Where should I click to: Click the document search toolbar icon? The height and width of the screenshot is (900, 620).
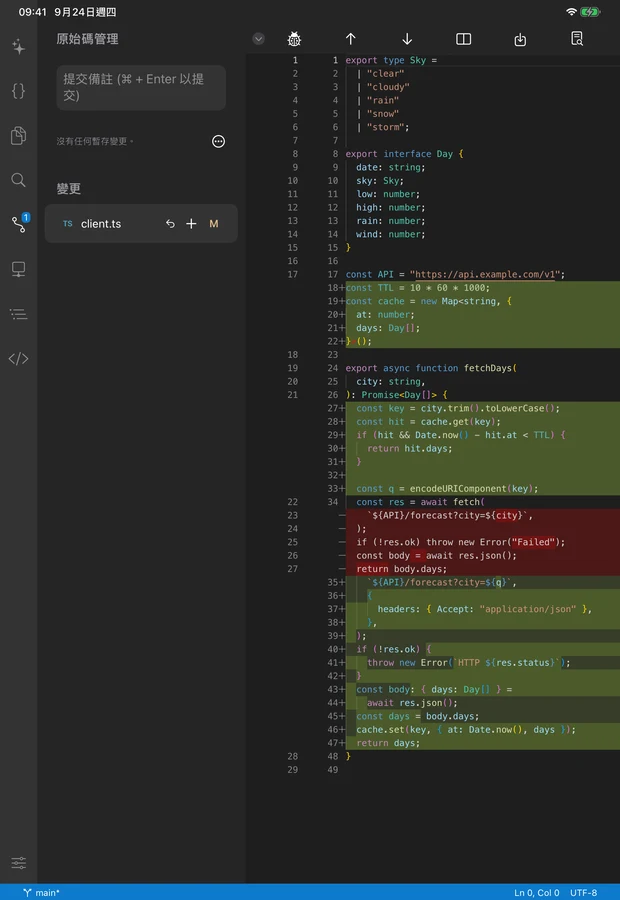pos(577,39)
